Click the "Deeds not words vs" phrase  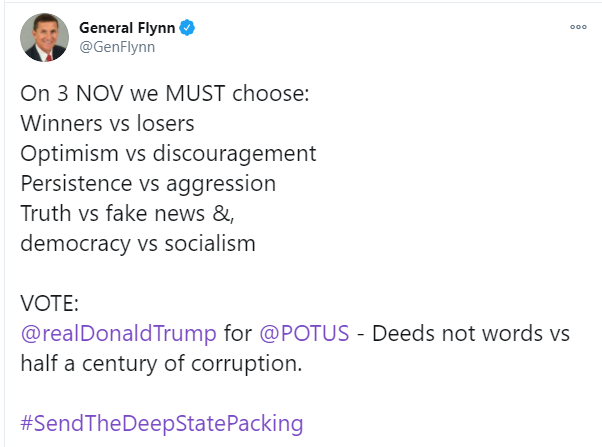[471, 333]
